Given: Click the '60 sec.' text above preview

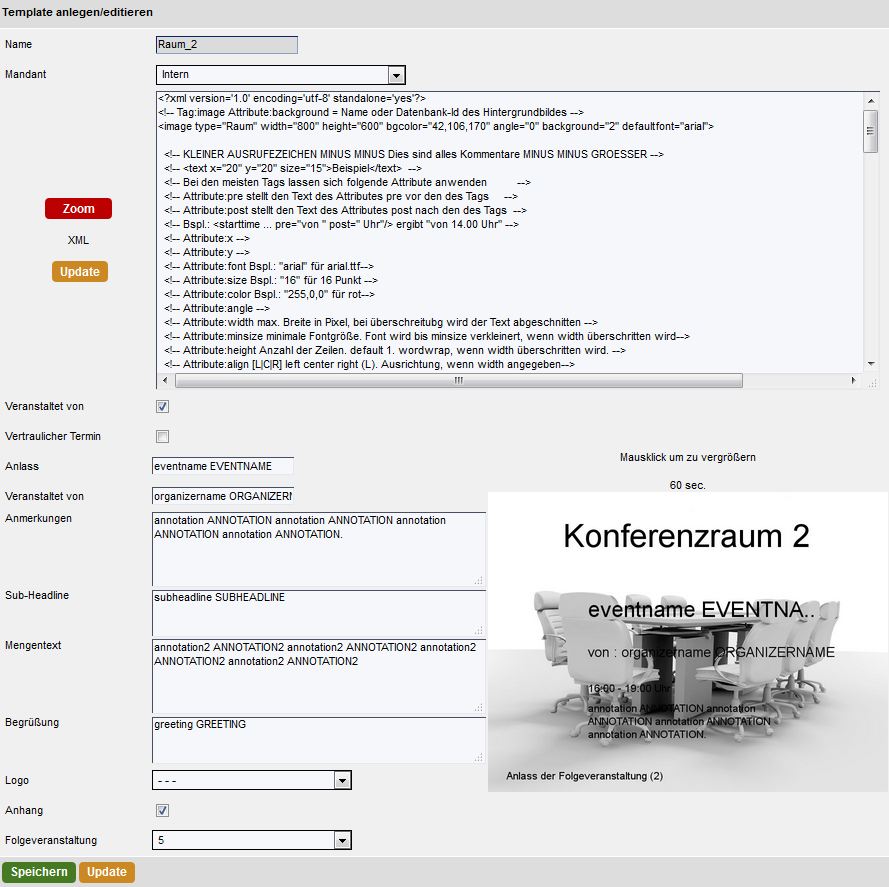Looking at the screenshot, I should tap(688, 485).
